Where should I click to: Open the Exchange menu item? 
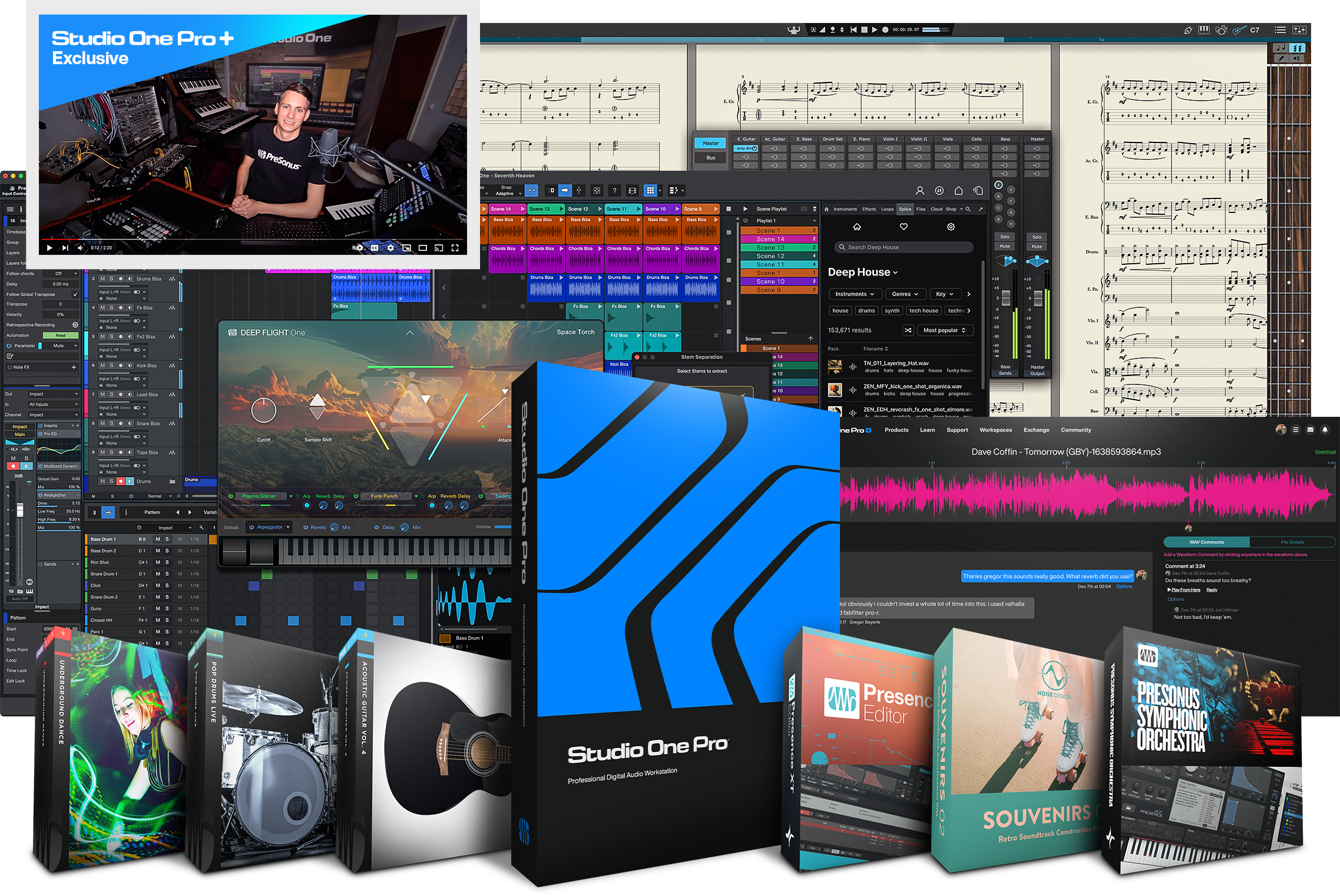point(1036,430)
